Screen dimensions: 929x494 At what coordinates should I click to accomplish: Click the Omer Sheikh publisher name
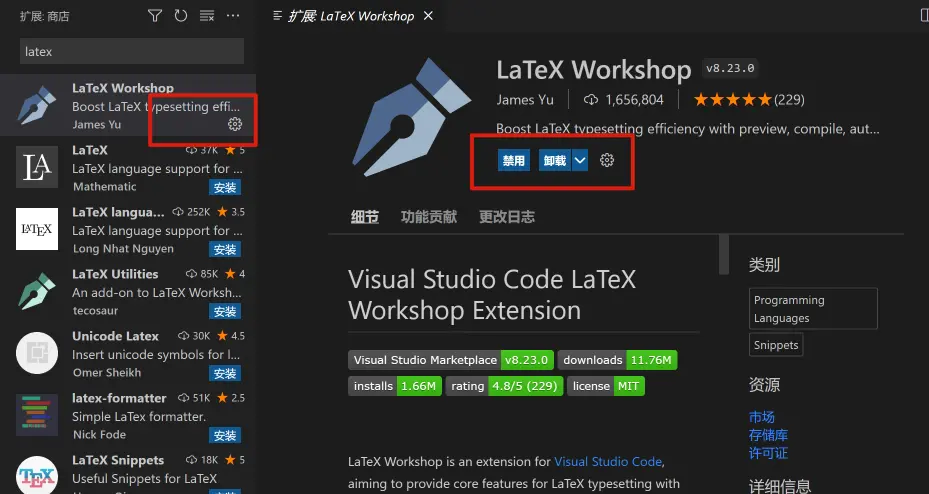pos(107,373)
